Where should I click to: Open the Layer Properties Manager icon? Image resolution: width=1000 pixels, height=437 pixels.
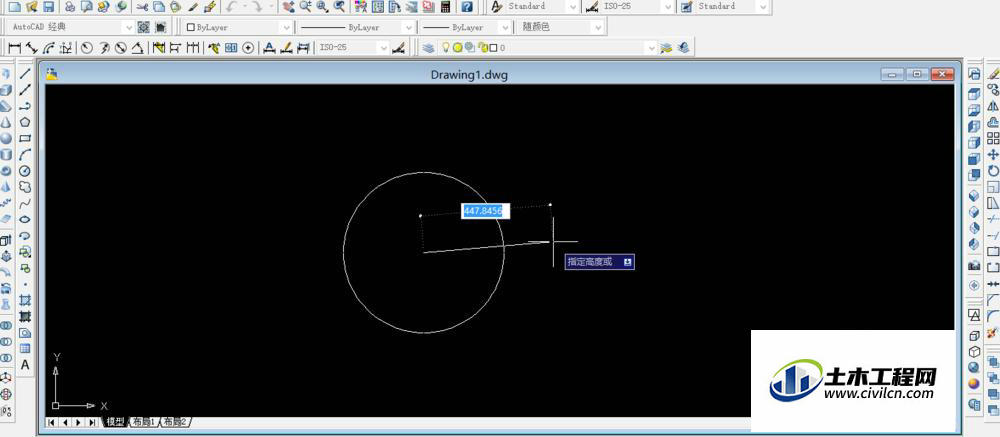tap(429, 47)
